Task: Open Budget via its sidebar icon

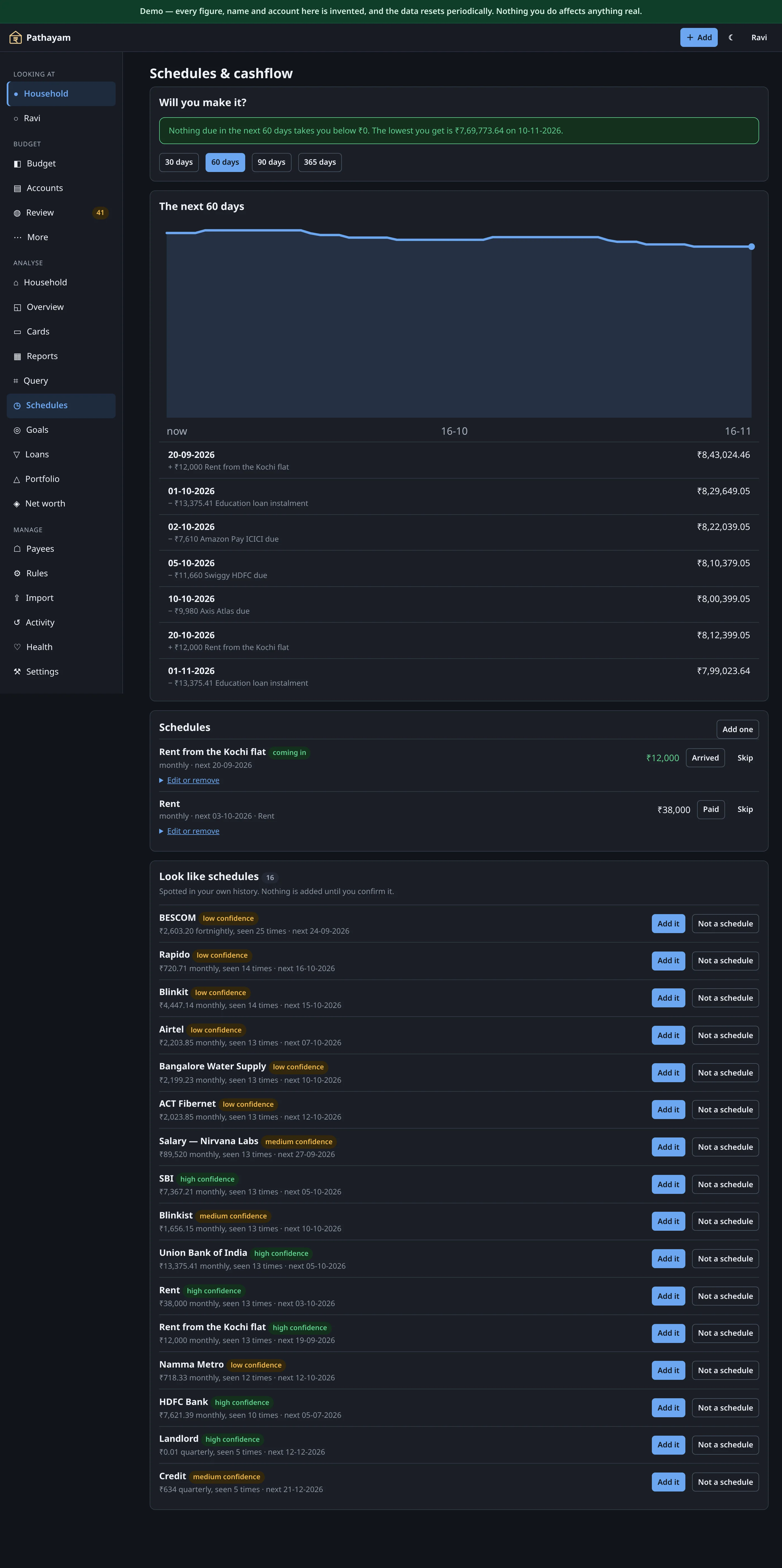Action: point(17,164)
